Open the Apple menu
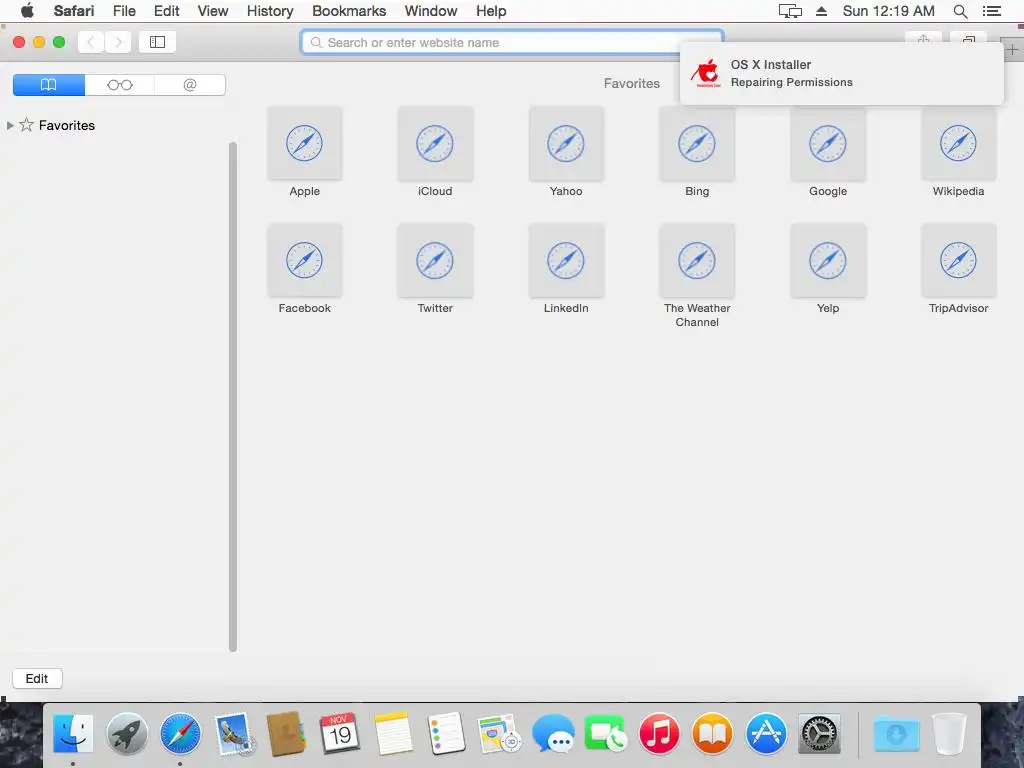 (x=27, y=11)
